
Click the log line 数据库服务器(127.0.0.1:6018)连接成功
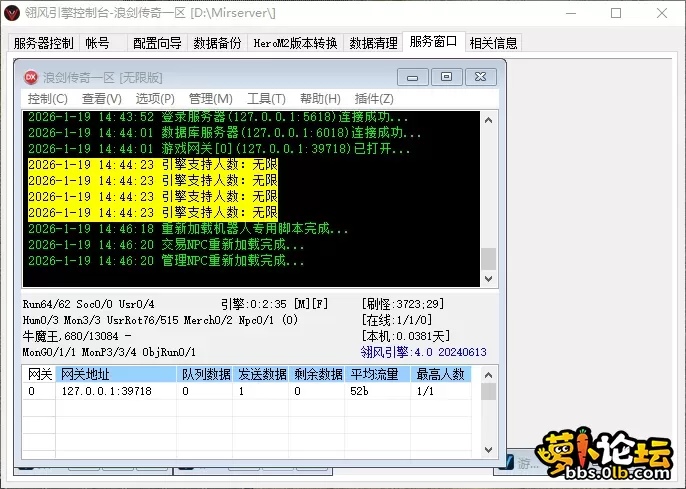coord(224,133)
